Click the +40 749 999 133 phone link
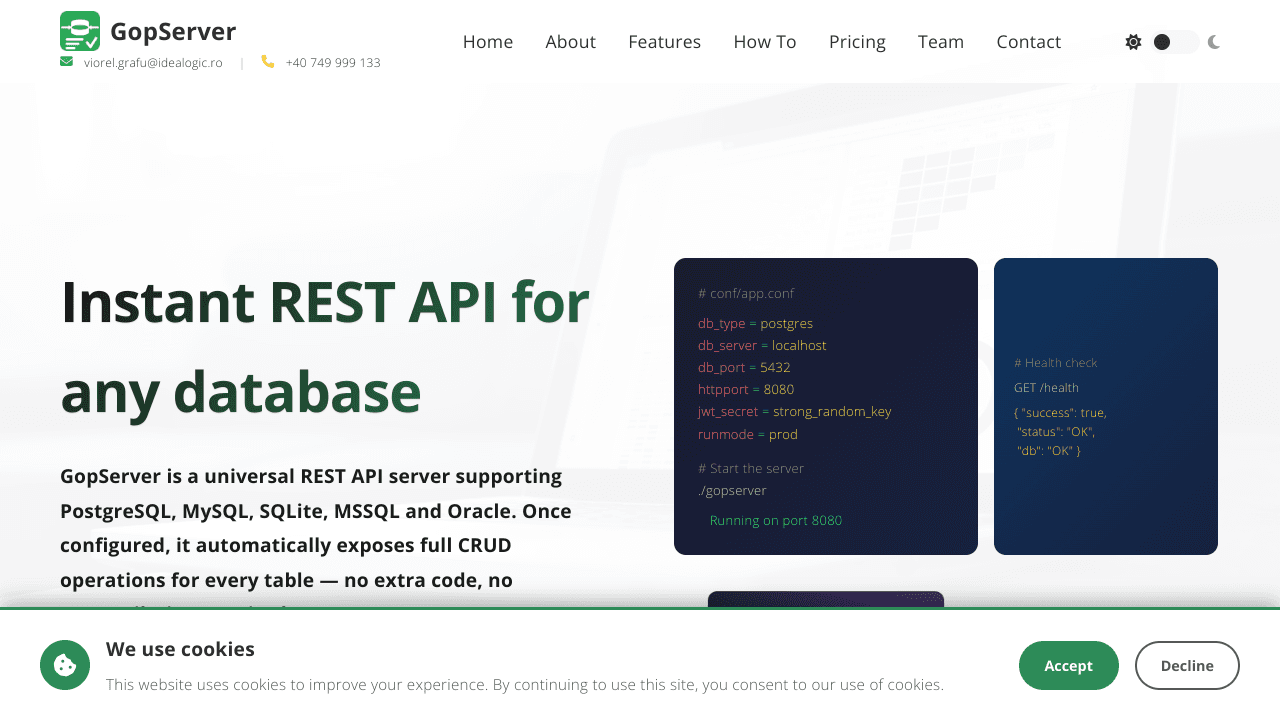Viewport: 1280px width, 720px height. (332, 62)
